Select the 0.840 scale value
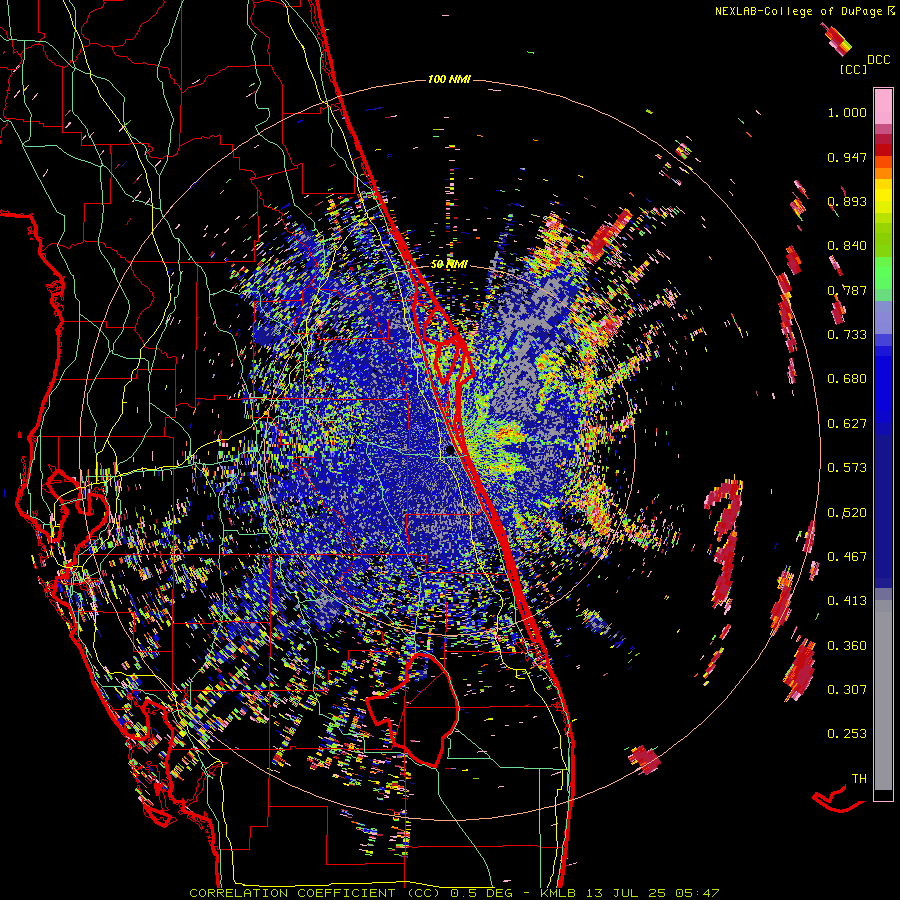This screenshot has height=900, width=900. [x=847, y=246]
